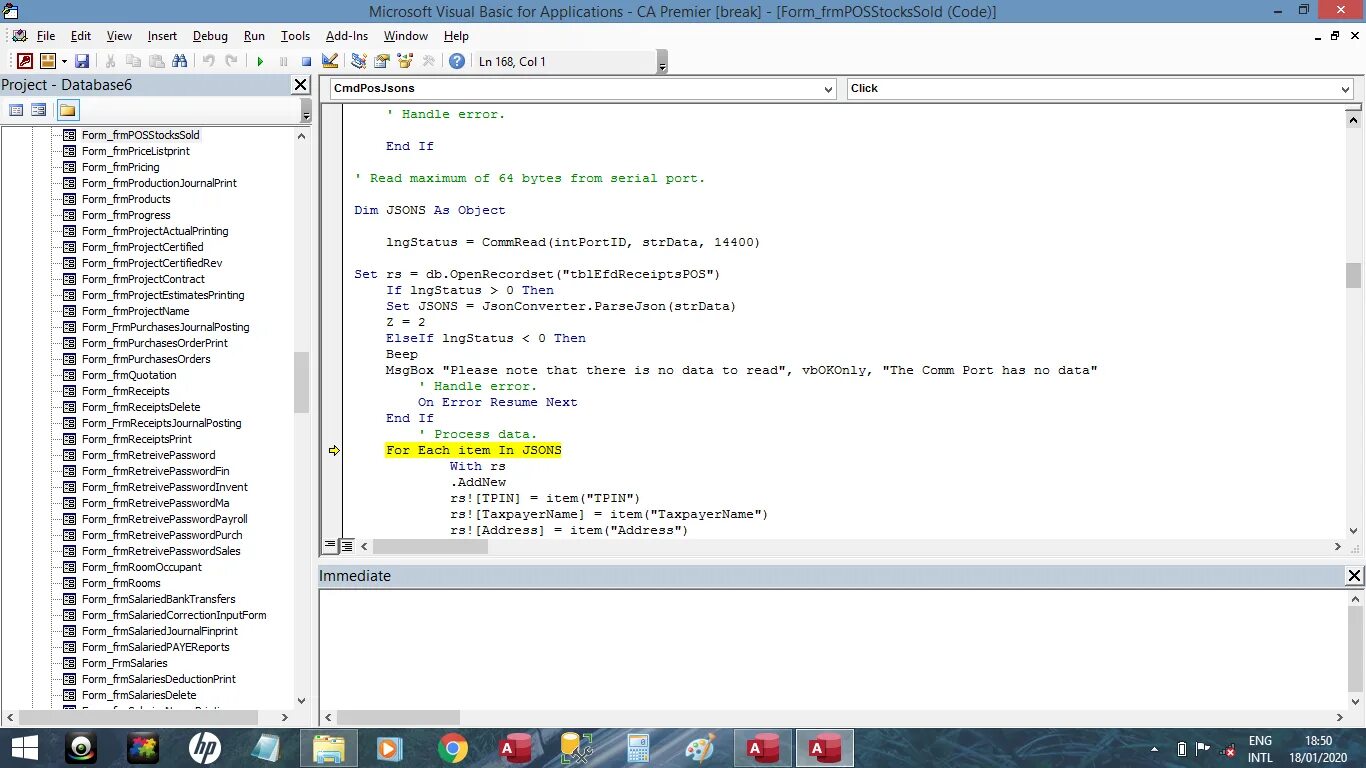This screenshot has height=768, width=1366.
Task: Switch to Full Module View button
Action: pos(347,546)
